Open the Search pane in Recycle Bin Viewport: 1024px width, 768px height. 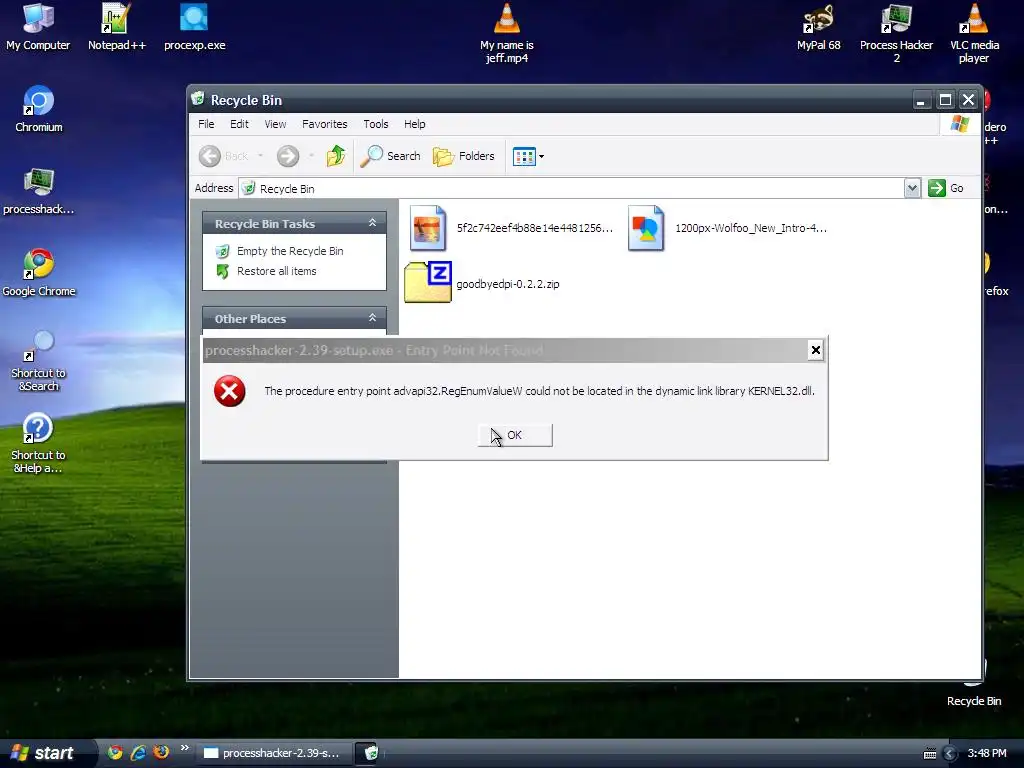tap(391, 156)
